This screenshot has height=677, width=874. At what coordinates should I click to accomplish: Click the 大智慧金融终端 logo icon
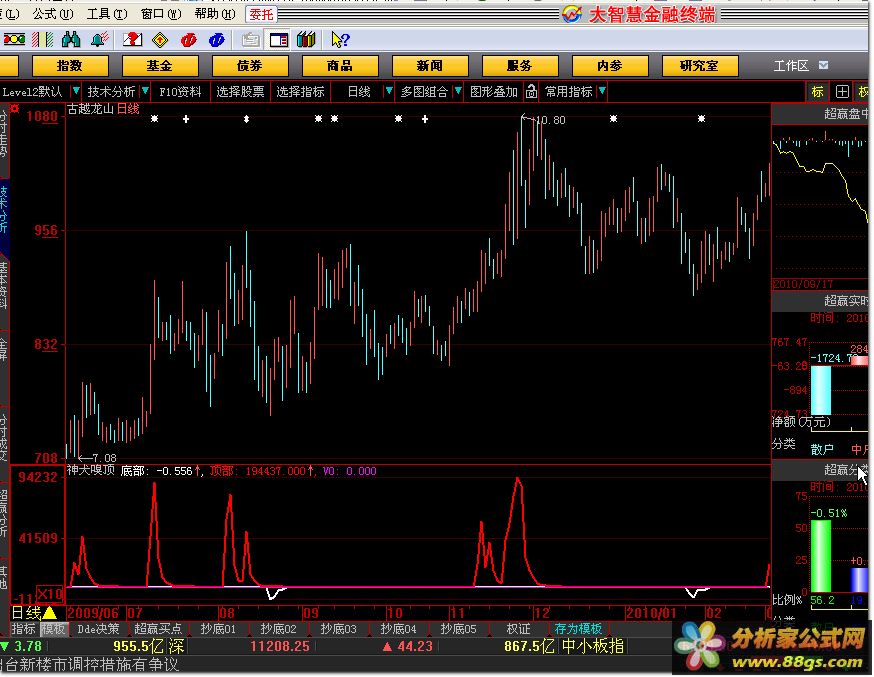pos(572,14)
